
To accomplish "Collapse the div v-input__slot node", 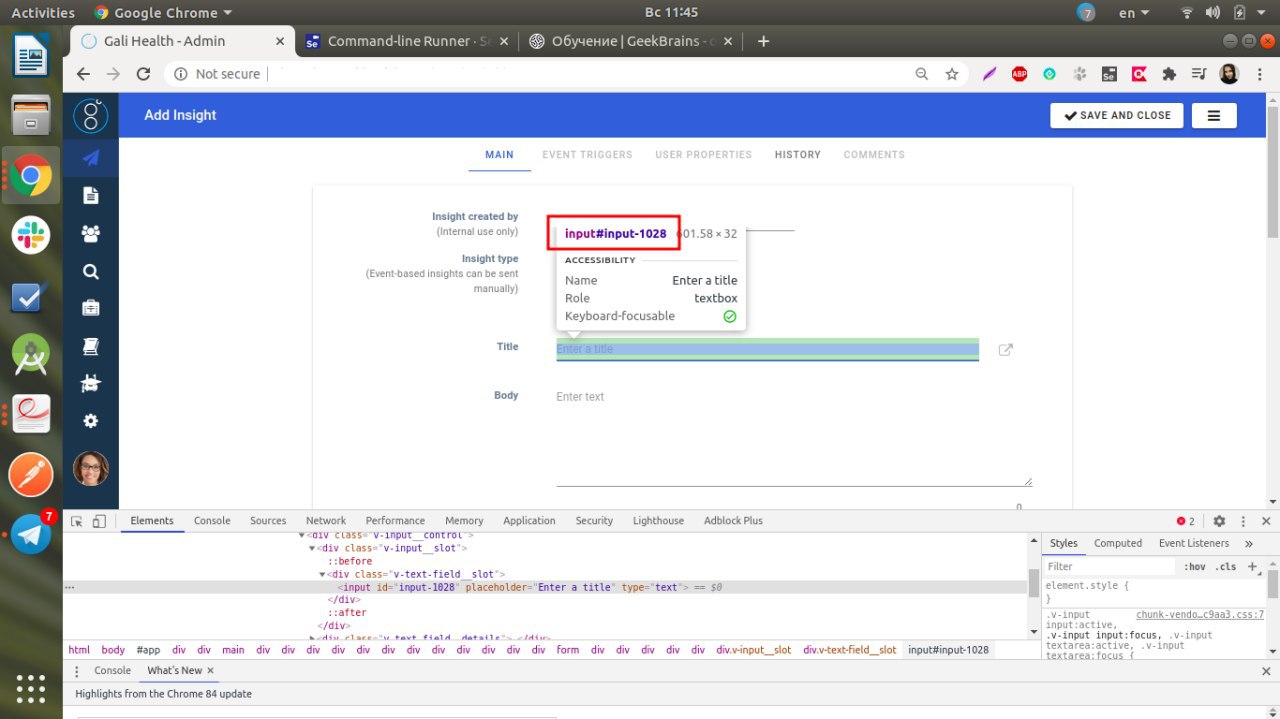I will [312, 549].
